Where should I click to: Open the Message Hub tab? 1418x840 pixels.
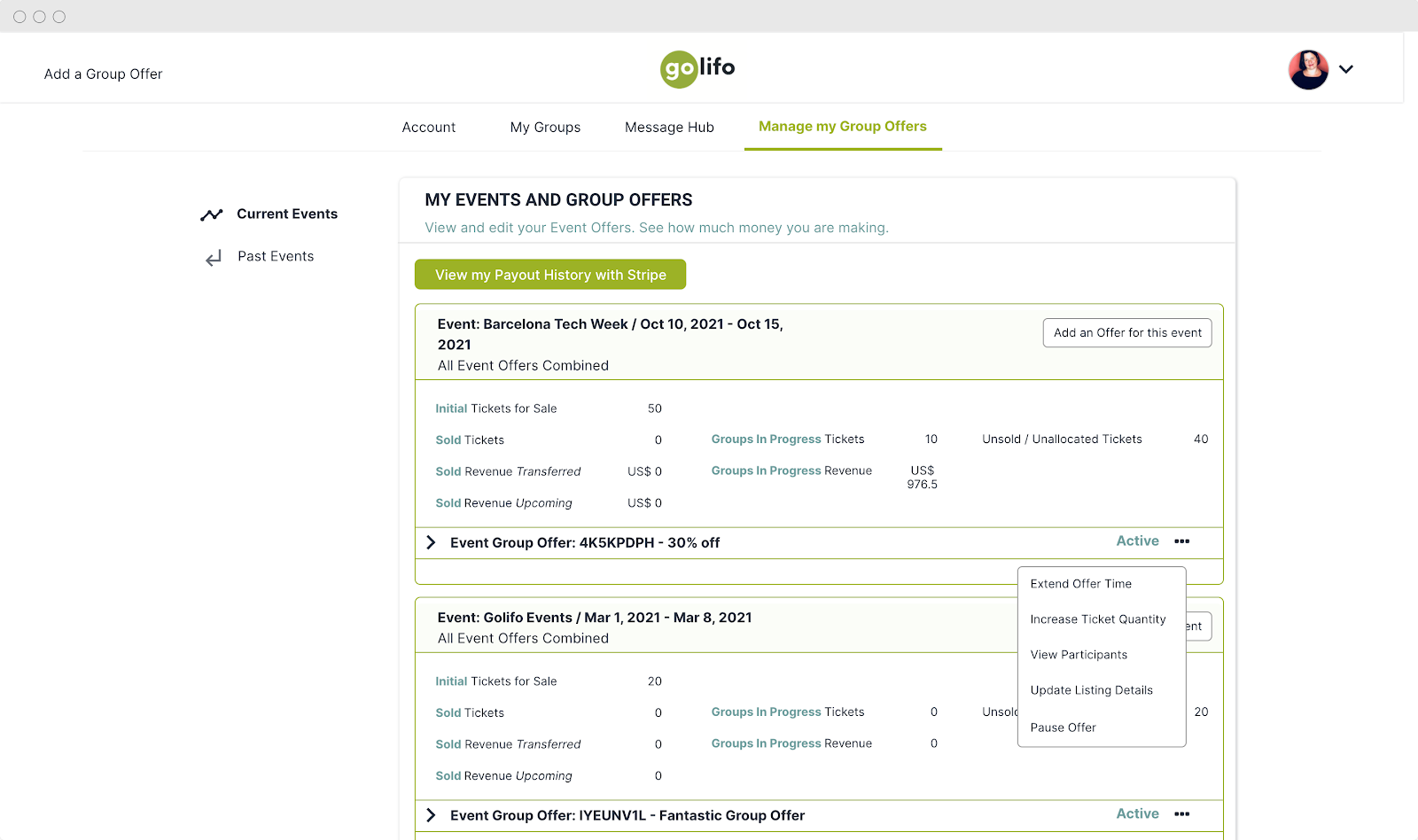coord(669,128)
